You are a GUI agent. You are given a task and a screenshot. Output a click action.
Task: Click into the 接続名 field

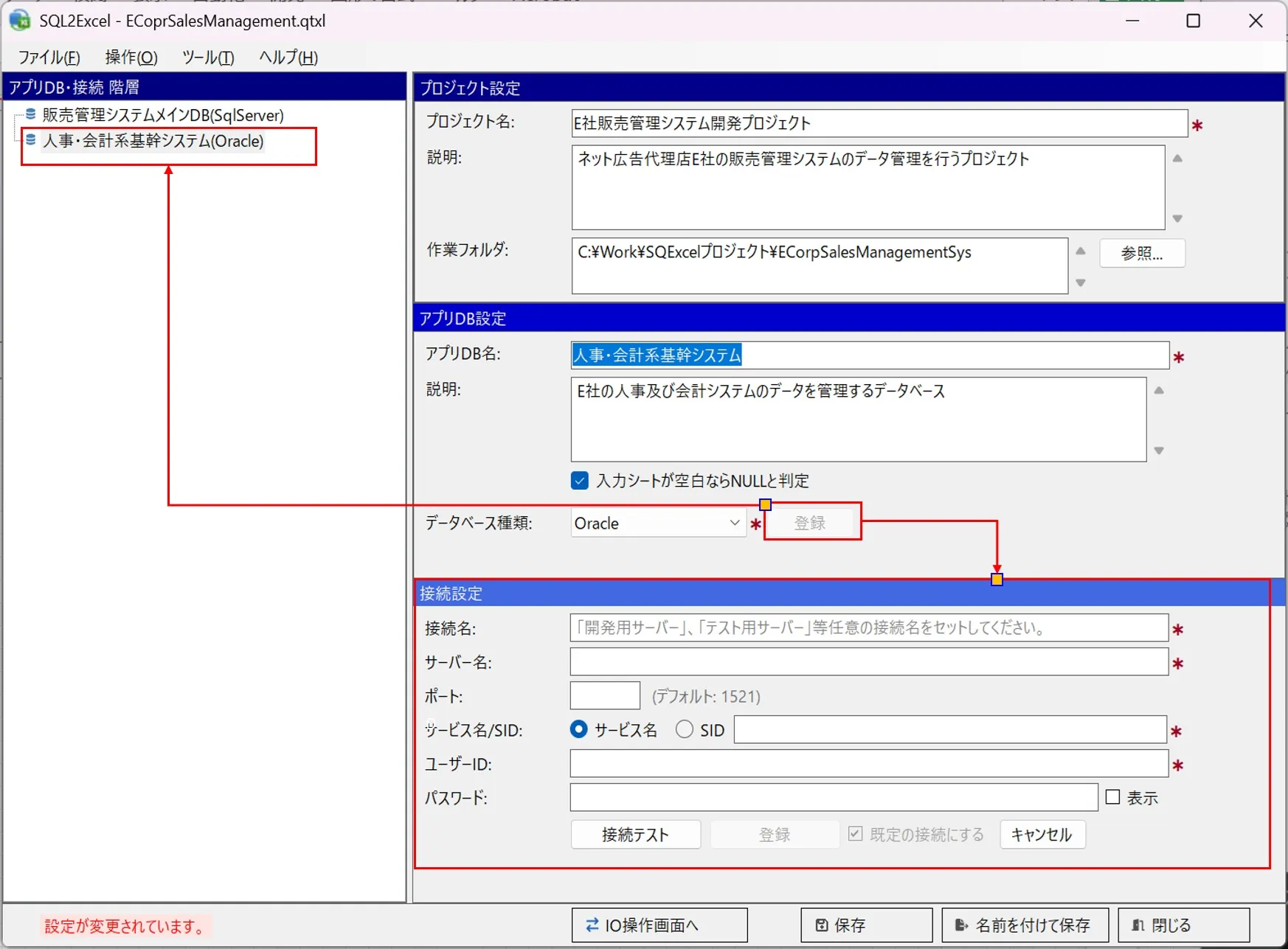(869, 628)
